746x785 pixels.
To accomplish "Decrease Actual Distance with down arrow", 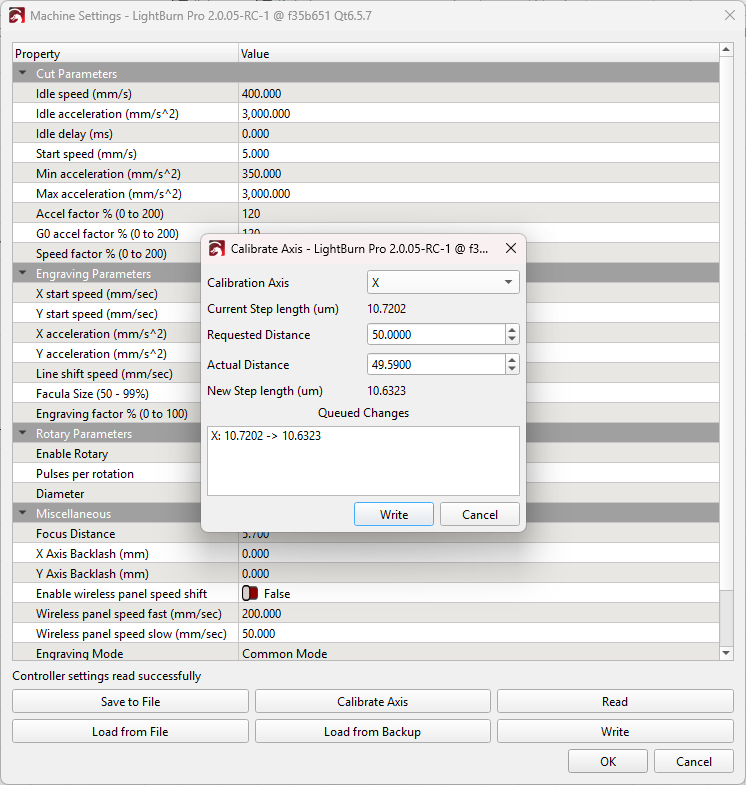I will pos(512,369).
